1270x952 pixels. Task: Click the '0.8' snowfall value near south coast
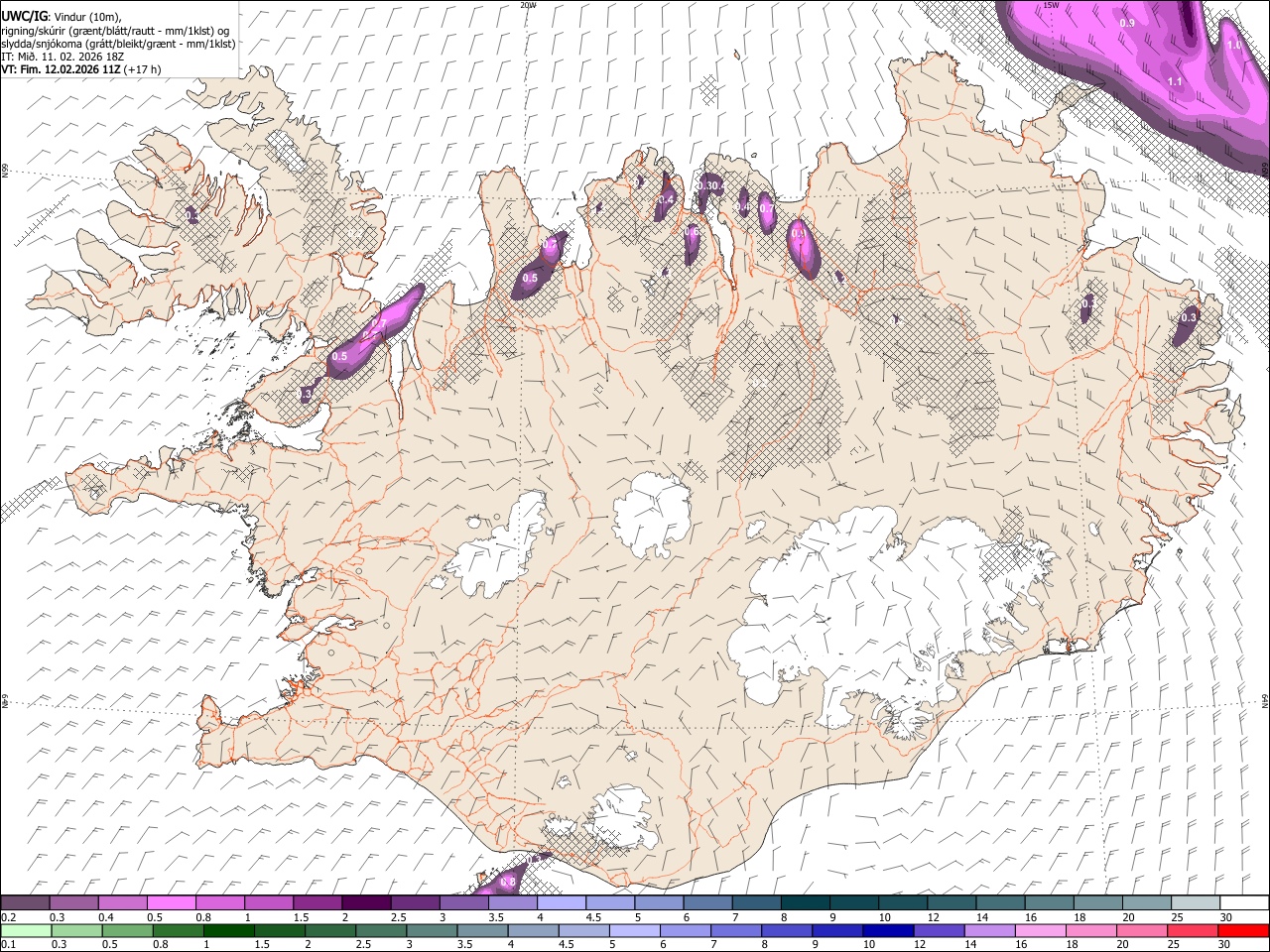pyautogui.click(x=508, y=882)
